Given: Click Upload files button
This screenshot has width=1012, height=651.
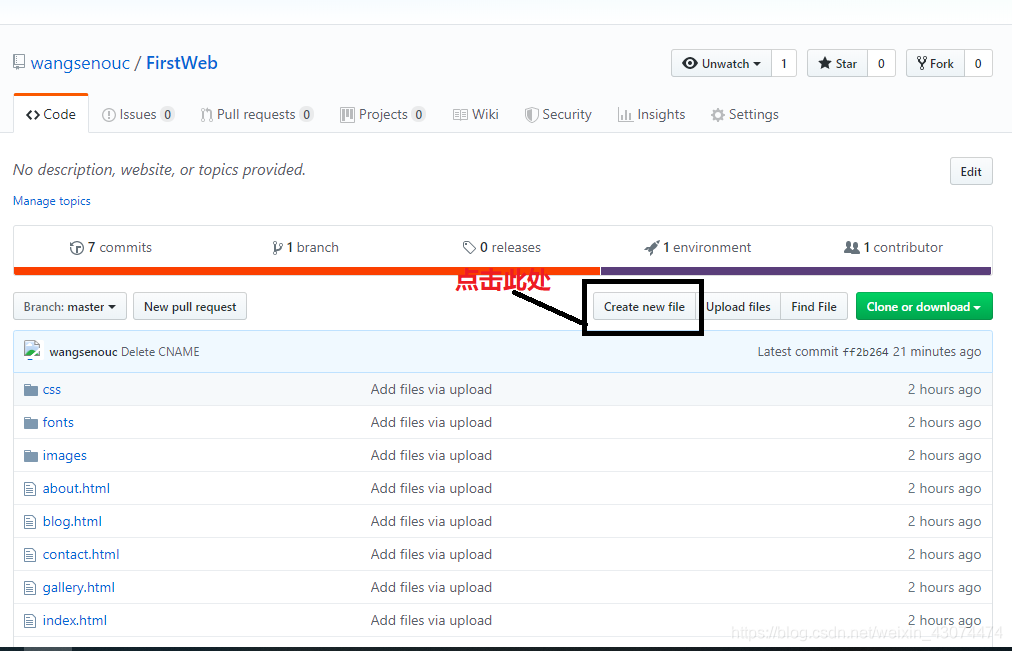Looking at the screenshot, I should coord(738,306).
